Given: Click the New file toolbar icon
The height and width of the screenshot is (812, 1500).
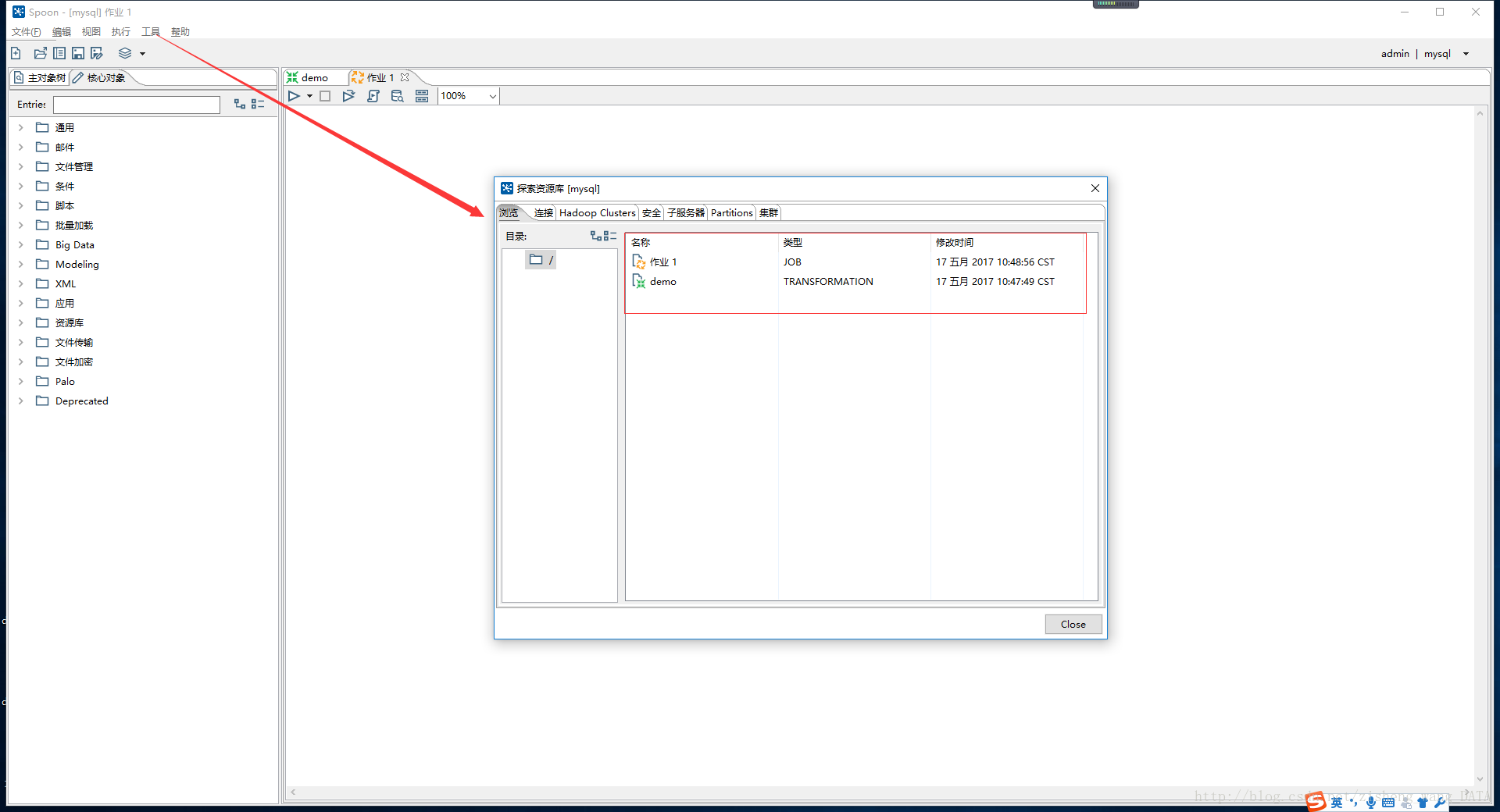Looking at the screenshot, I should tap(16, 53).
